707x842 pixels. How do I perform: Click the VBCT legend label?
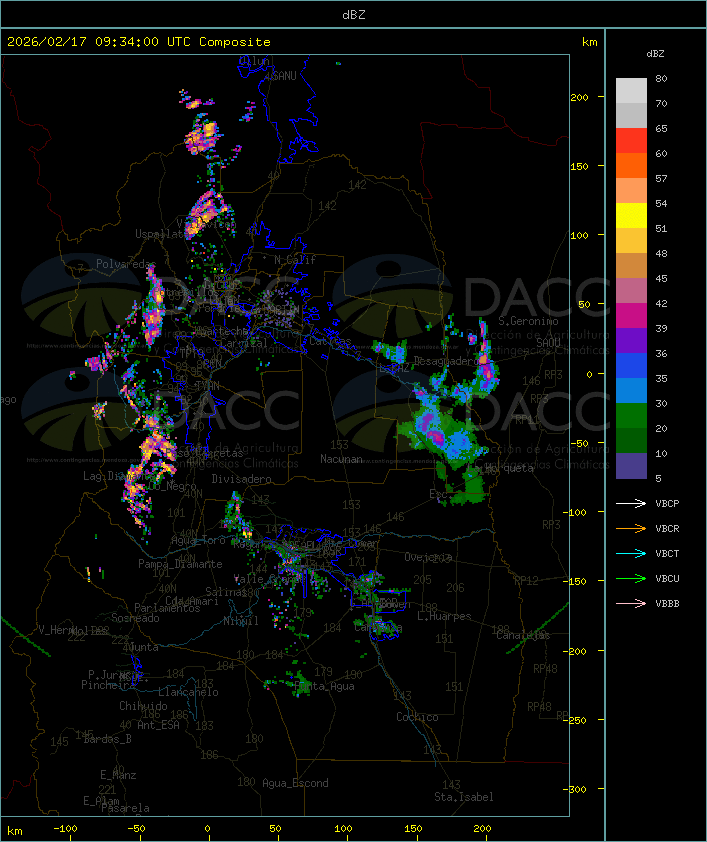pos(667,554)
